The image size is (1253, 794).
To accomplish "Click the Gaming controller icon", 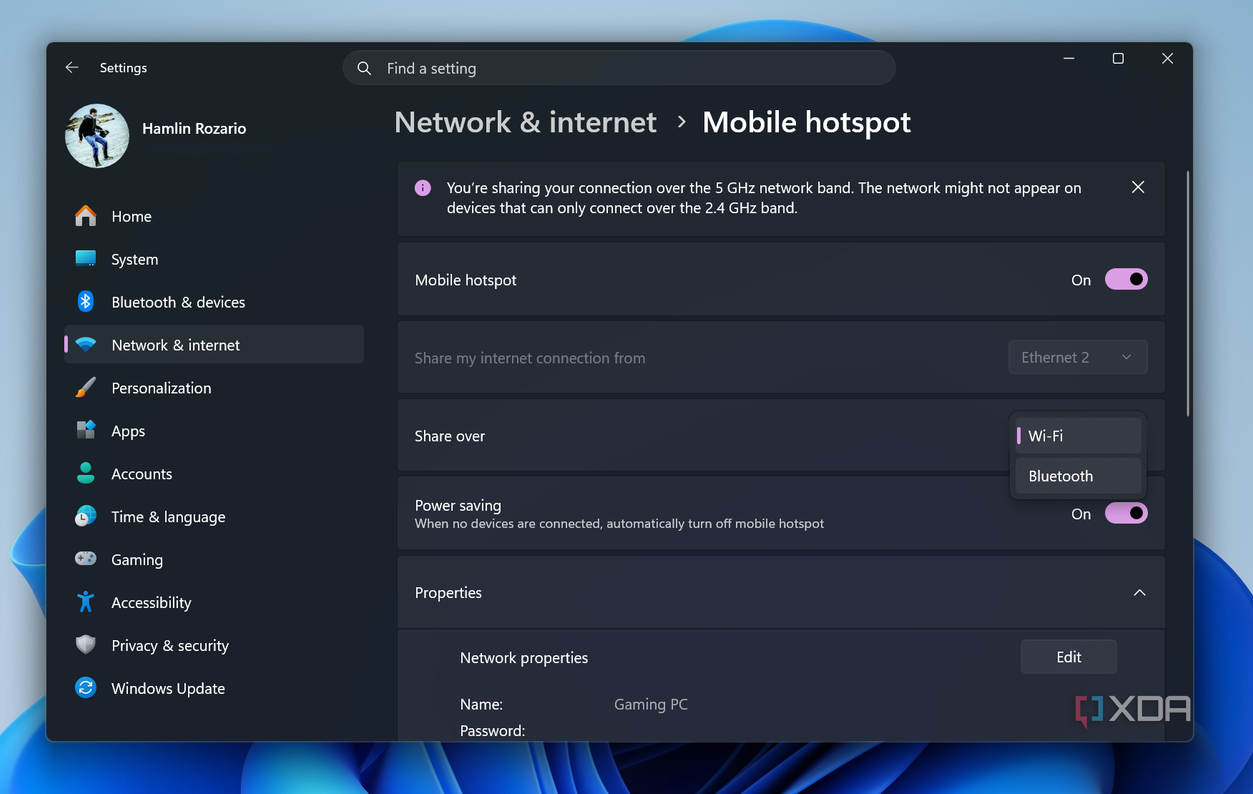I will (86, 560).
